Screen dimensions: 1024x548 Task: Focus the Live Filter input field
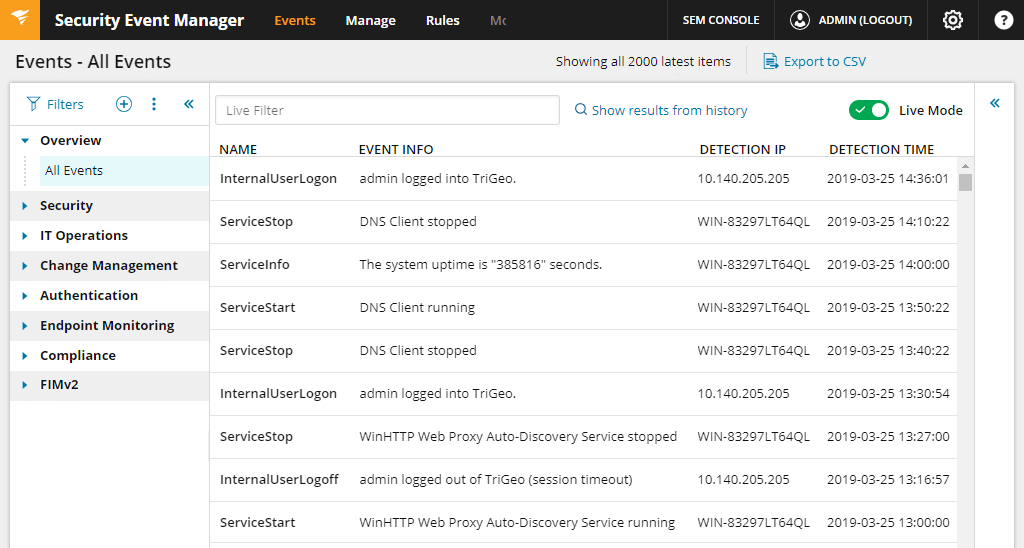click(387, 110)
